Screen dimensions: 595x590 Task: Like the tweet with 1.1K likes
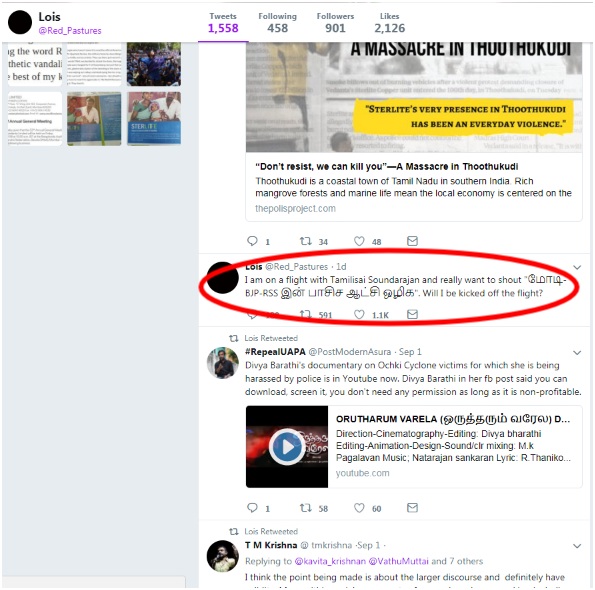pyautogui.click(x=359, y=314)
